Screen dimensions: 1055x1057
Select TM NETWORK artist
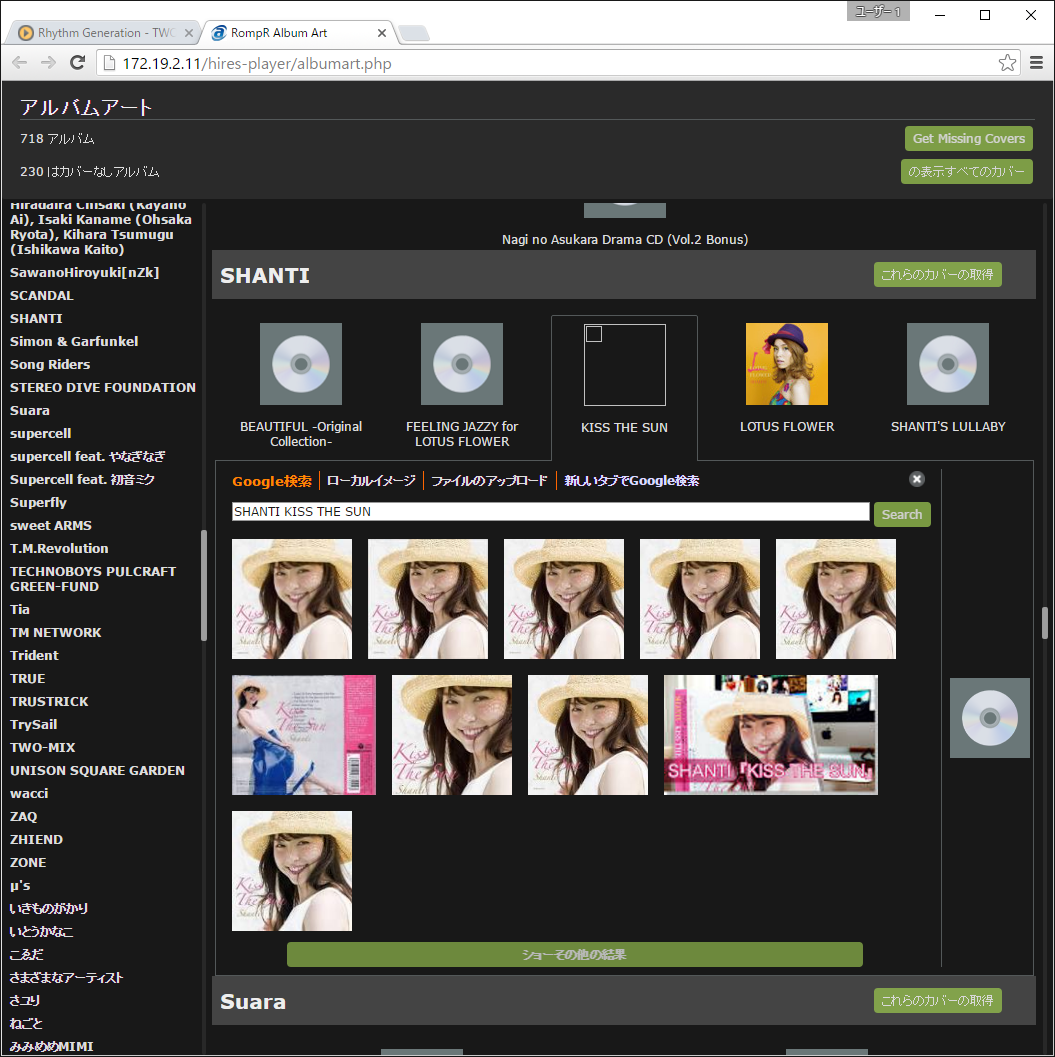55,632
